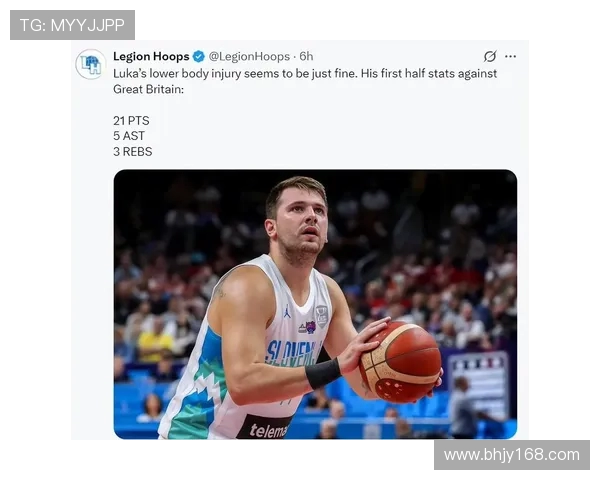The height and width of the screenshot is (480, 600).
Task: Click the basketball in the photo
Action: tap(400, 362)
